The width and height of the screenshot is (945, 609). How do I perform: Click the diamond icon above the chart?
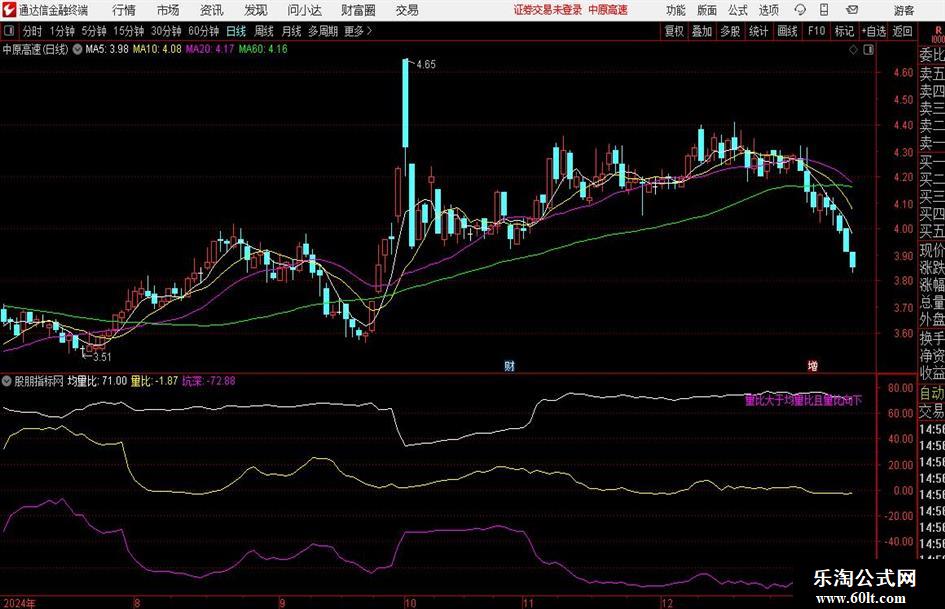click(853, 50)
